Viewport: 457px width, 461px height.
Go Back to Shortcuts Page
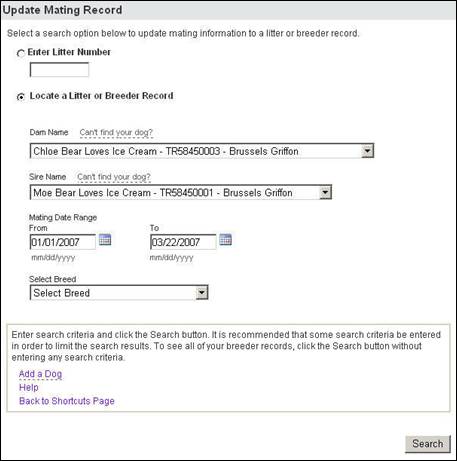tap(67, 401)
